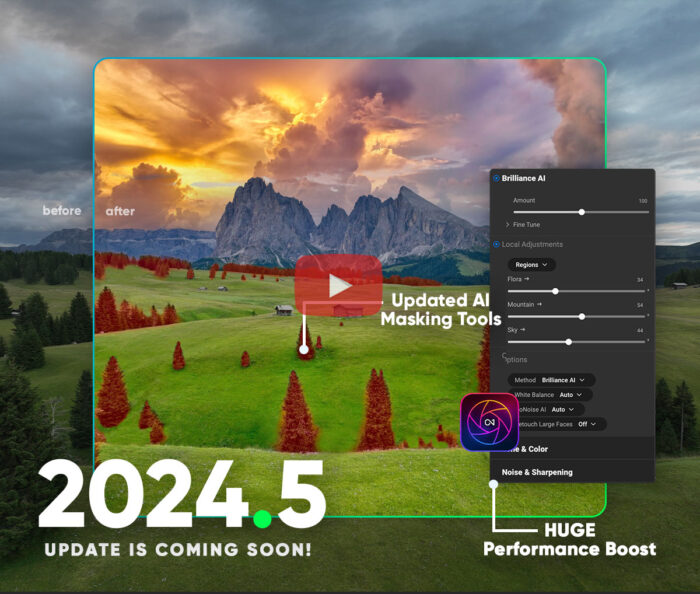Open the Noise & Sharpening tab
The width and height of the screenshot is (700, 594).
(x=537, y=472)
